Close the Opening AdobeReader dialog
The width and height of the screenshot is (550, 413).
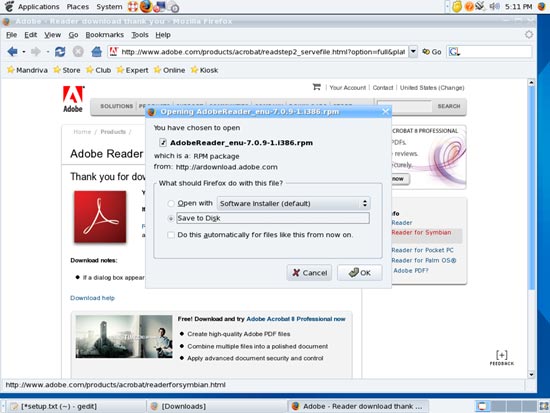coord(385,112)
